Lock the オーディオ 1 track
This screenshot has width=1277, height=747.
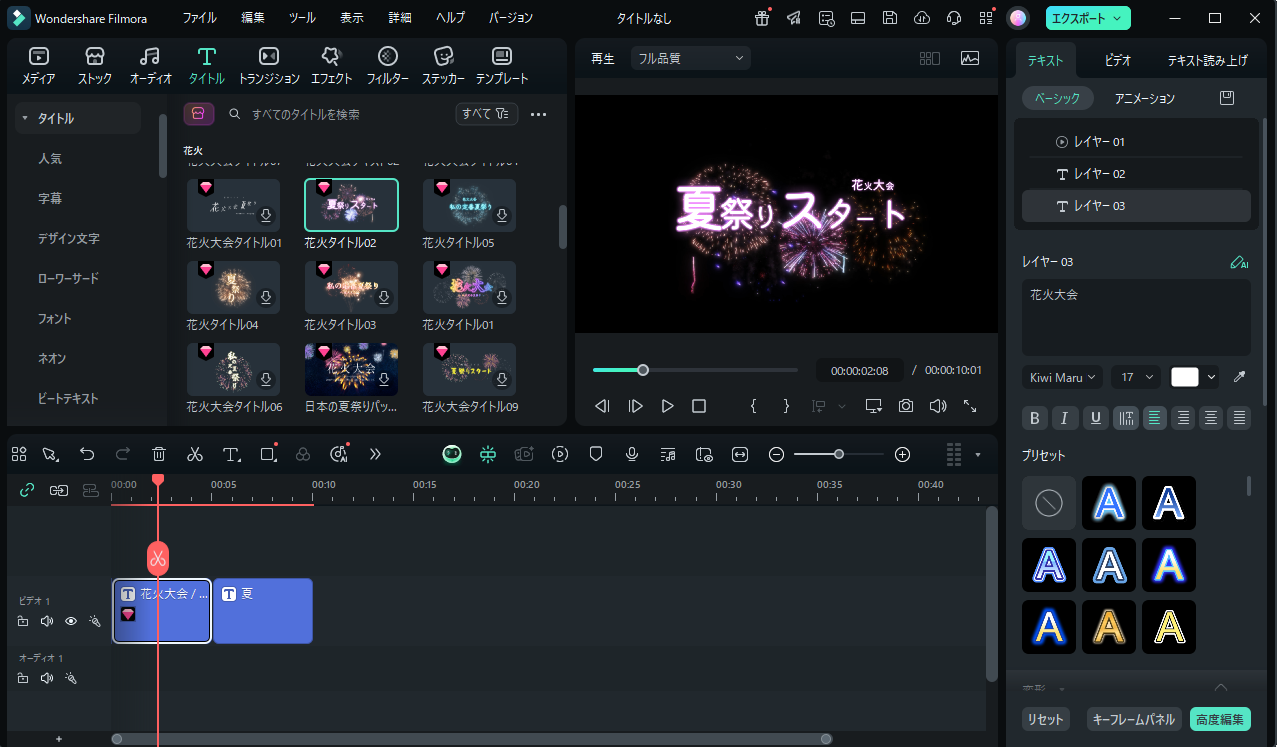point(23,678)
